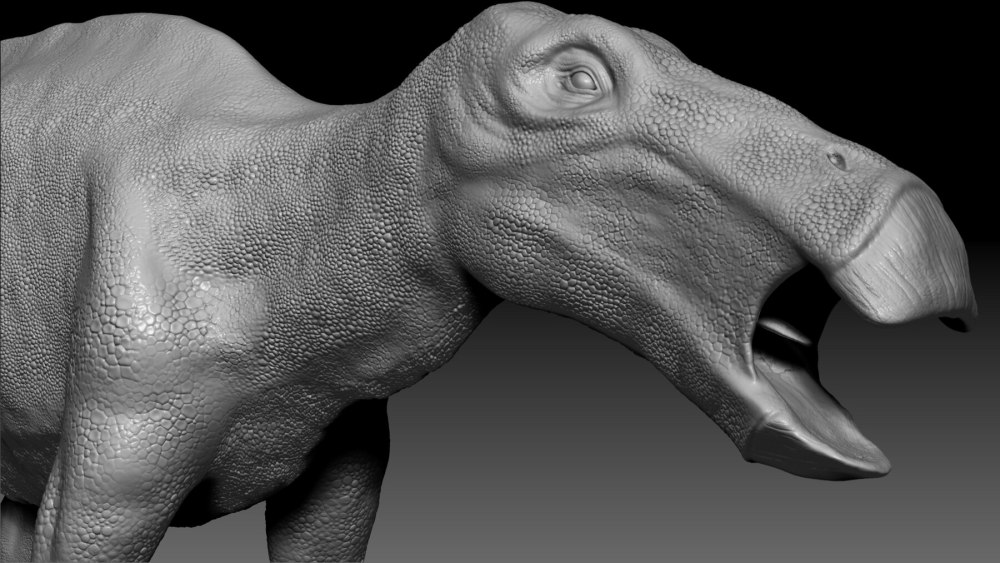The width and height of the screenshot is (1000, 563).
Task: Select the upper beak of the model
Action: 905,260
